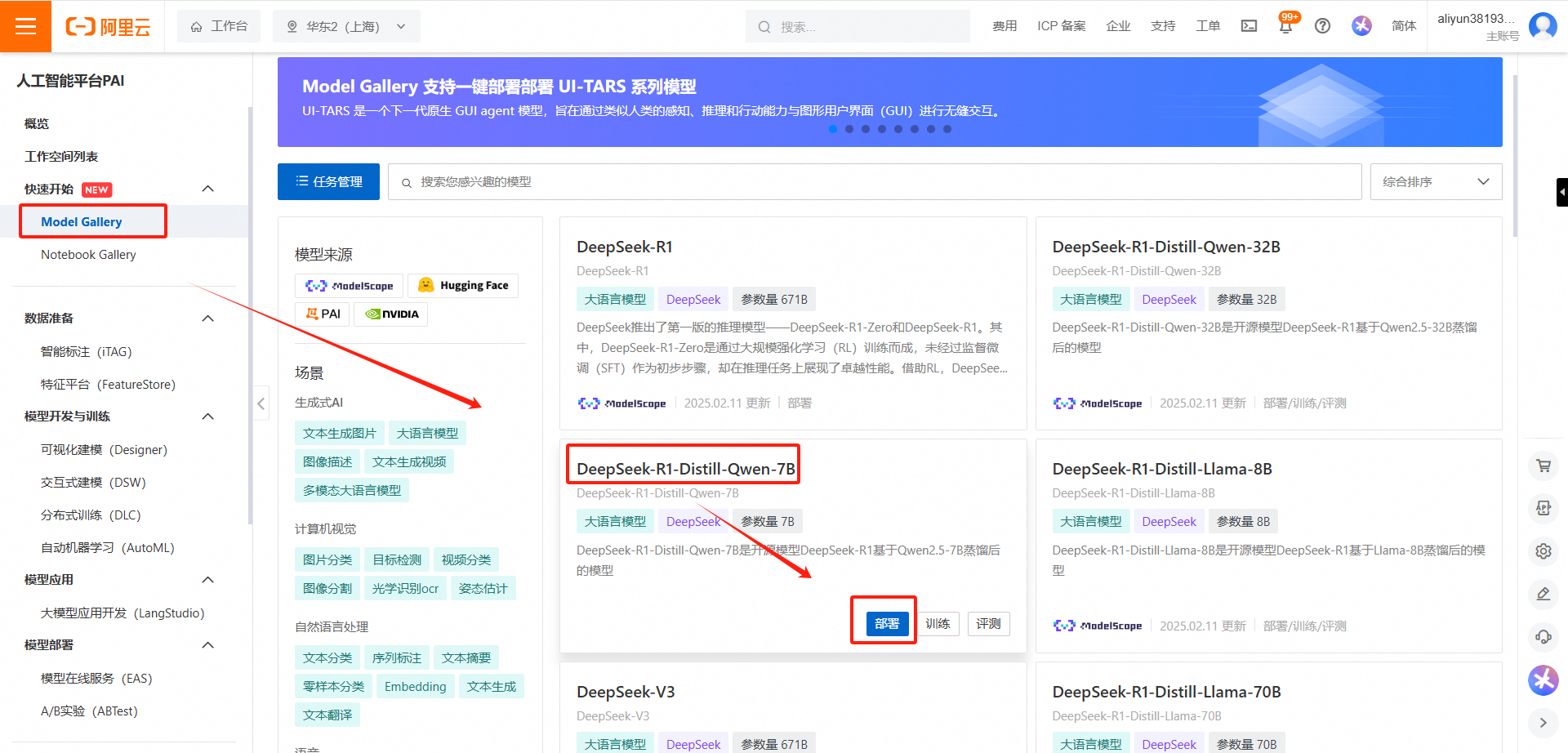The image size is (1568, 753).
Task: Collapse the 模型开发与训练 section
Action: pyautogui.click(x=208, y=416)
